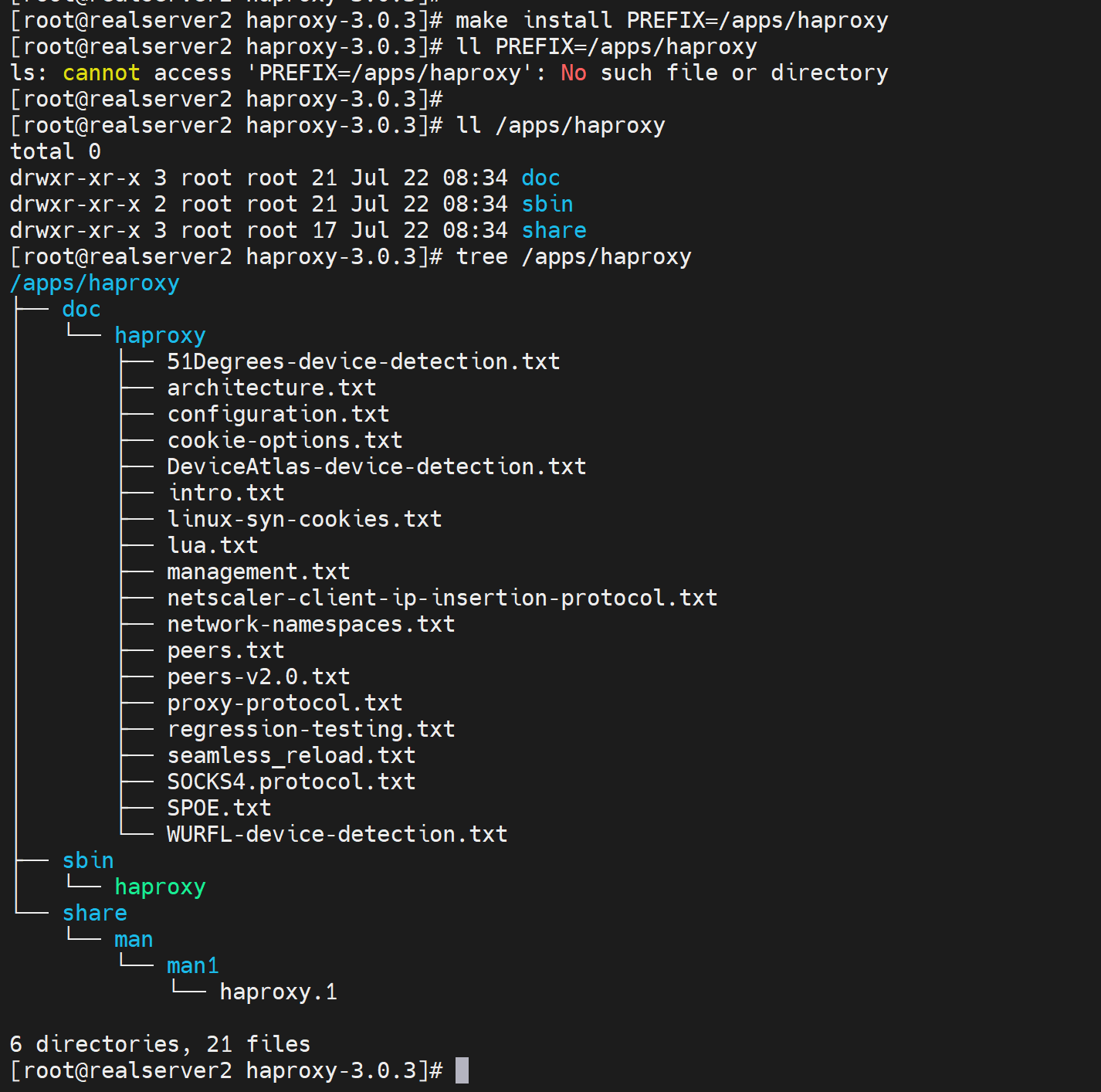
Task: Select the man1 directory in the tree
Action: tap(193, 965)
